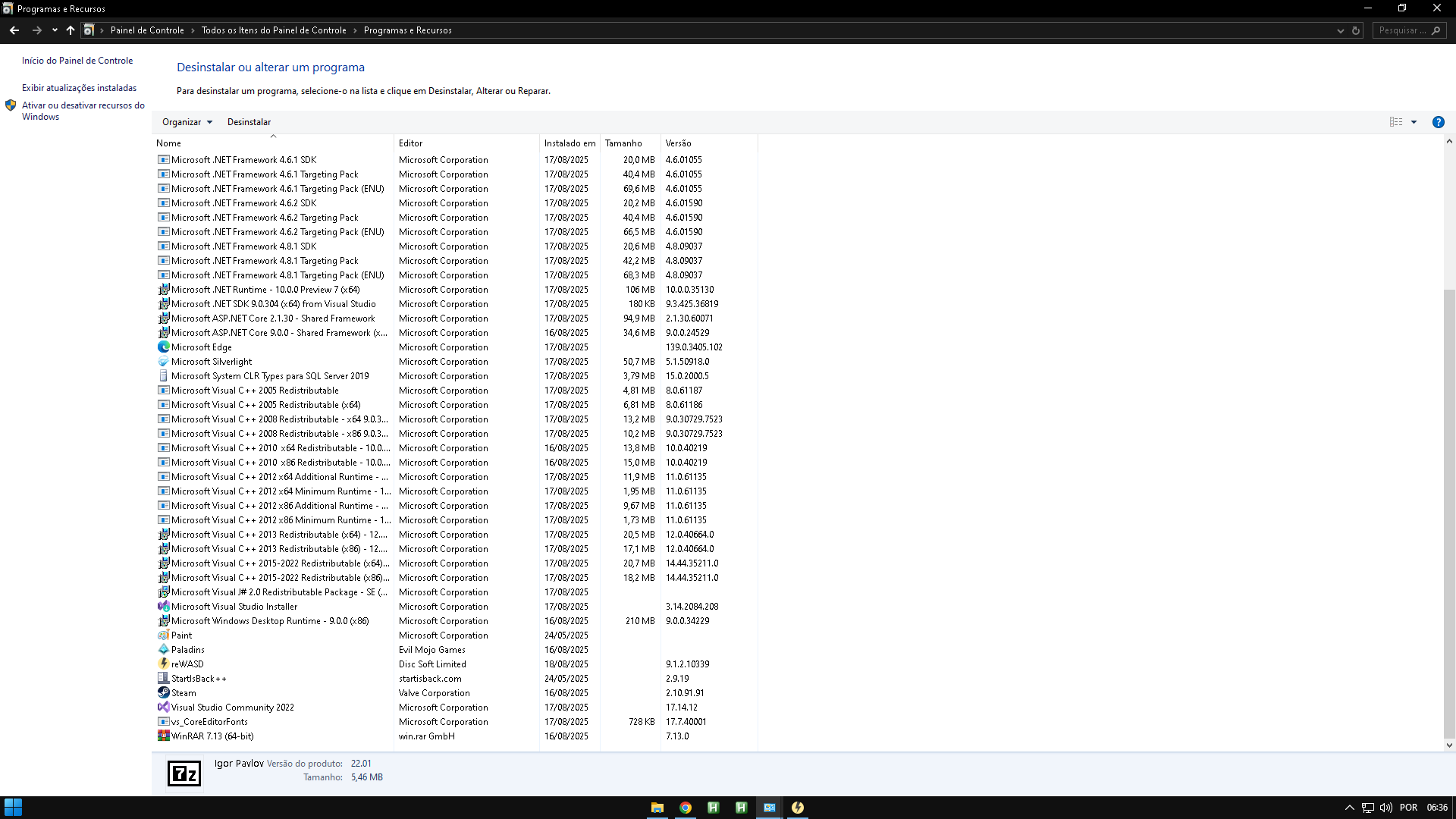
Task: Click the scrollbar up arrow
Action: 1449,142
